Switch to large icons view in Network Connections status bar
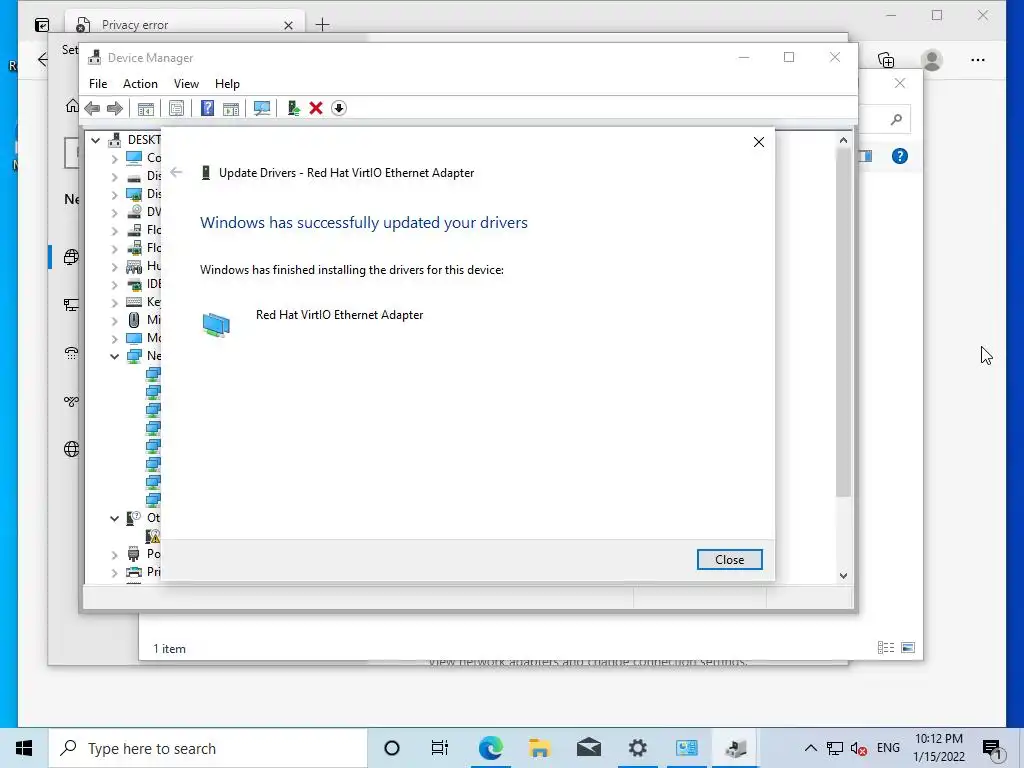The image size is (1024, 768). point(908,648)
